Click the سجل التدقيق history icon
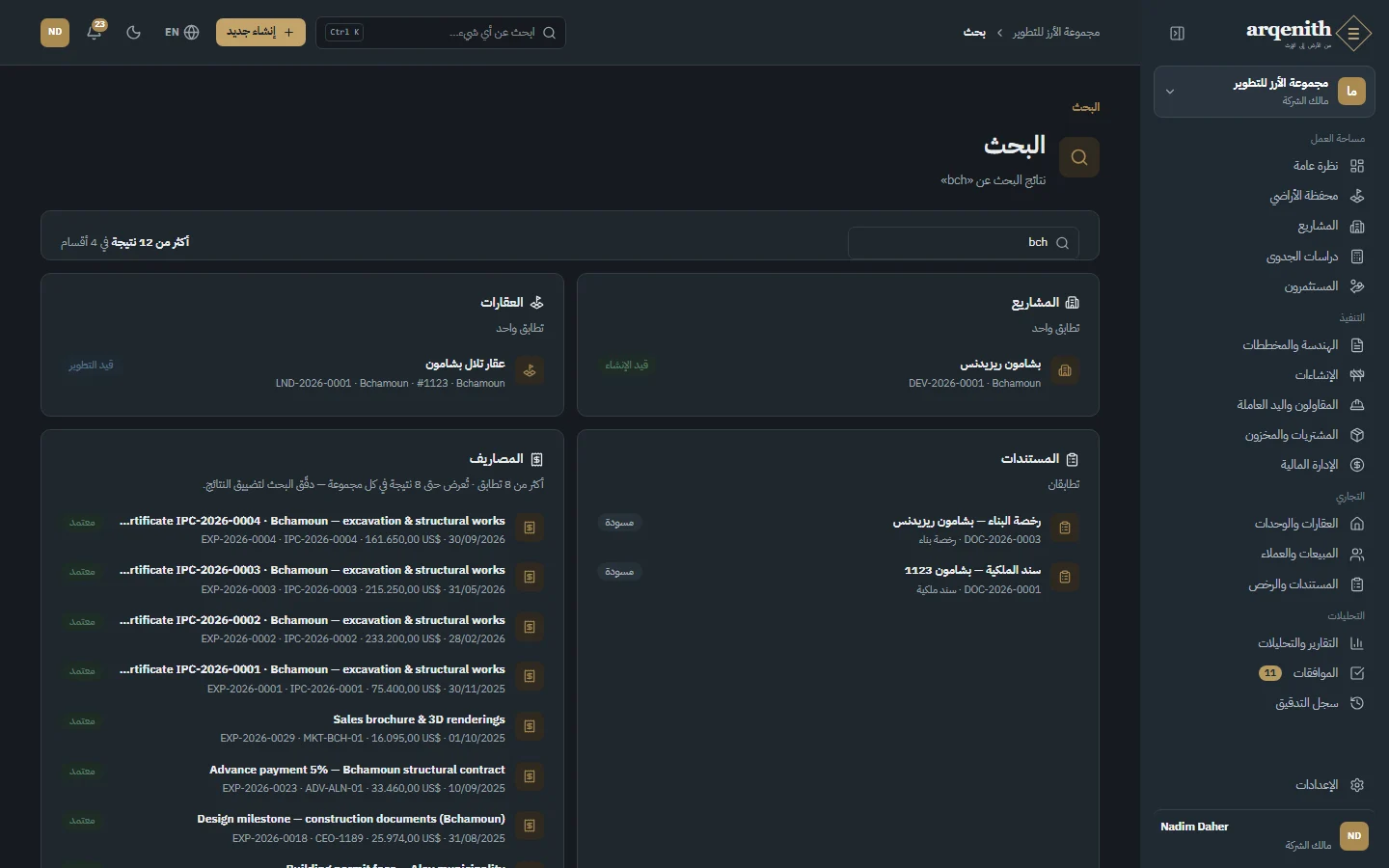This screenshot has height=868, width=1389. [1357, 703]
